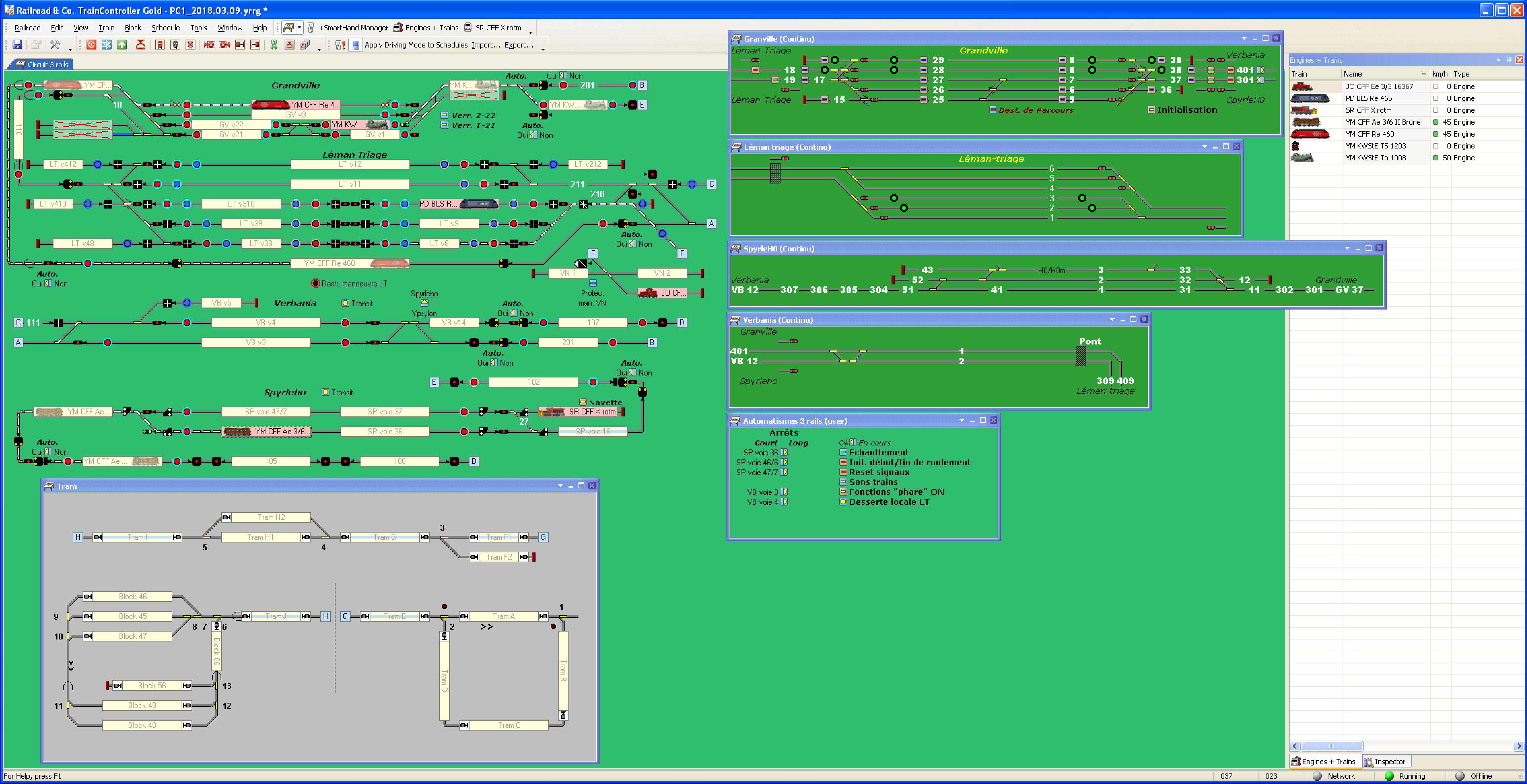
Task: Toggle the Sons trains switch
Action: 843,482
